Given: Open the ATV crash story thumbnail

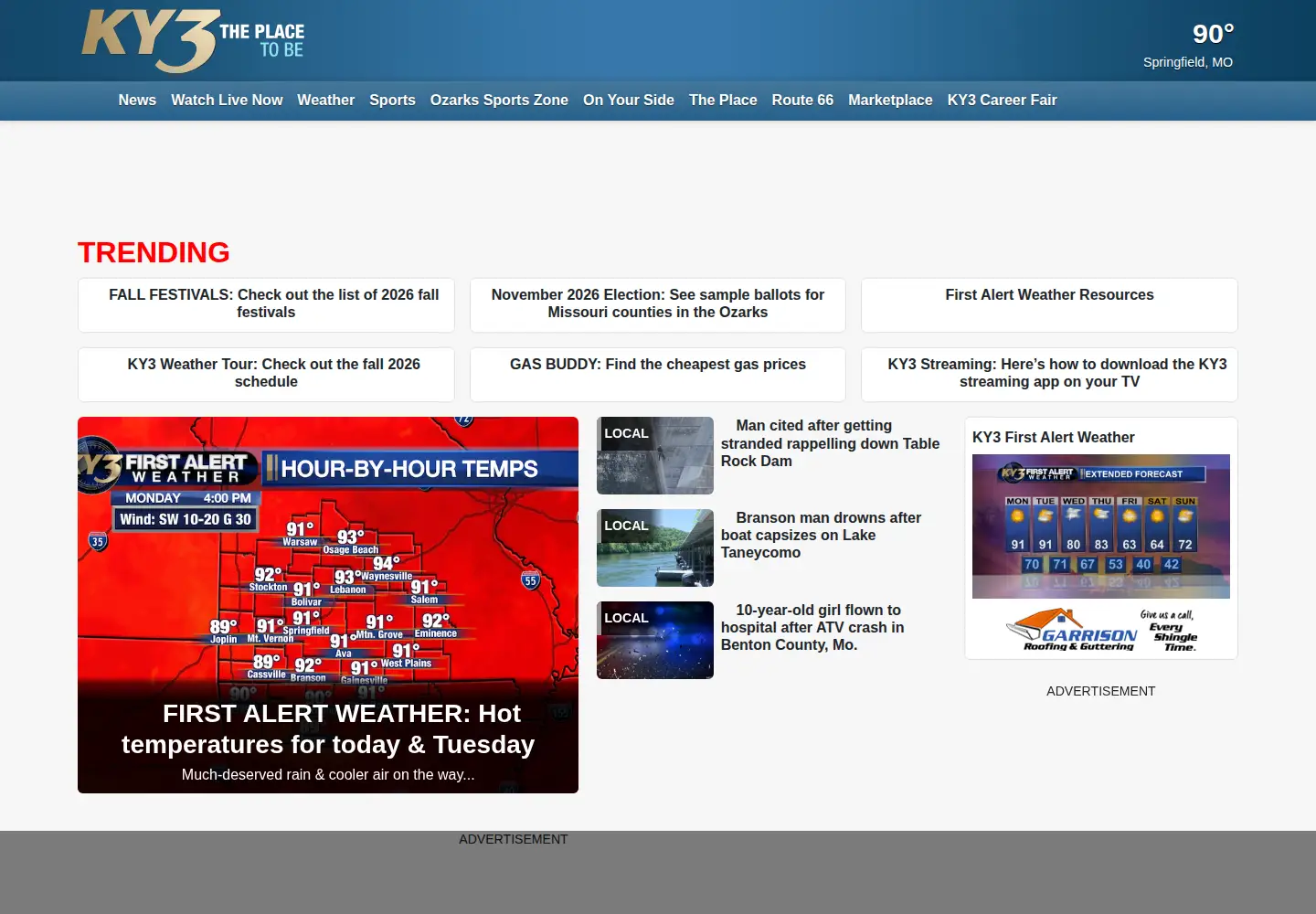Looking at the screenshot, I should click(x=655, y=640).
